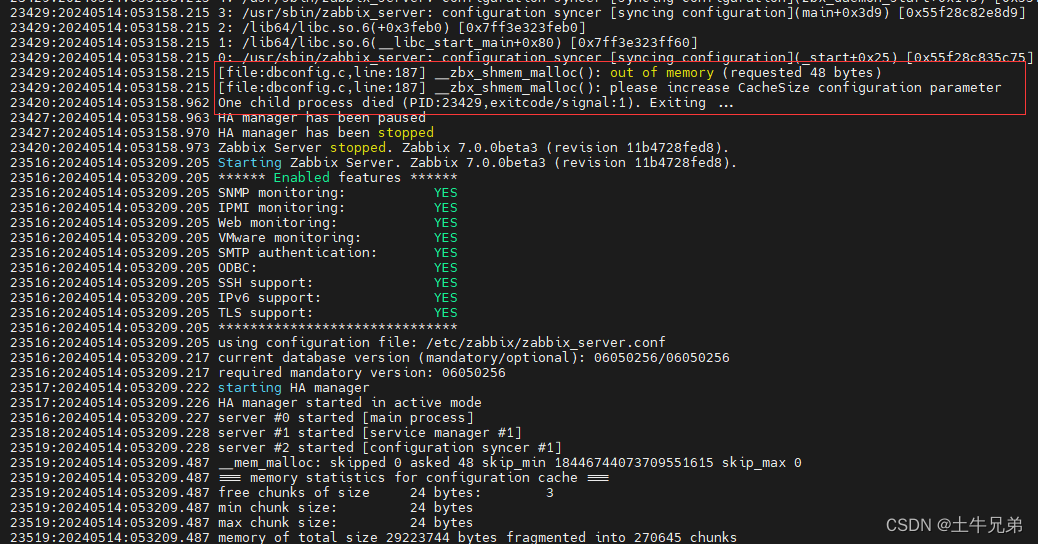Click 'HA manager started in active mode'
This screenshot has height=544, width=1038.
click(350, 403)
